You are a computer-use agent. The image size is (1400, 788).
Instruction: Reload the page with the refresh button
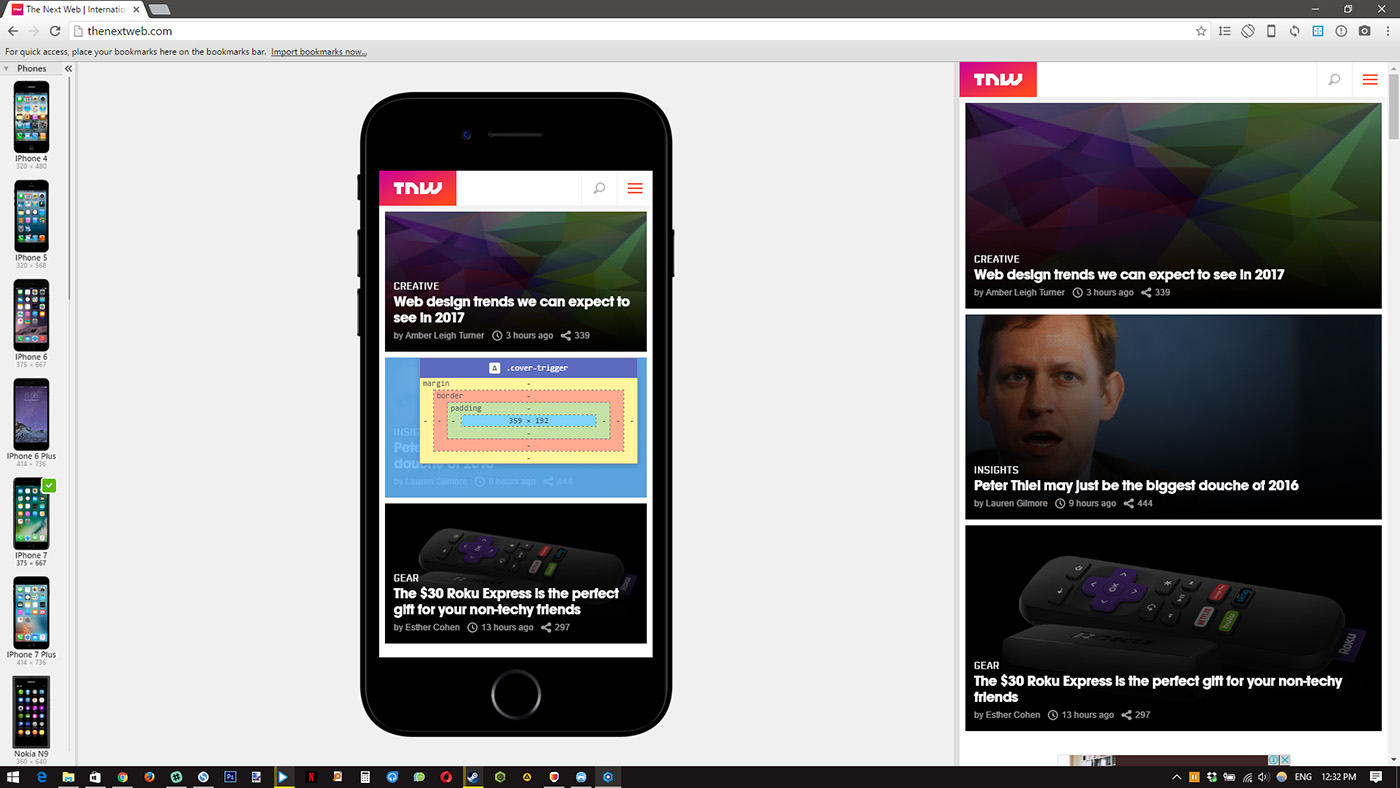pyautogui.click(x=55, y=31)
